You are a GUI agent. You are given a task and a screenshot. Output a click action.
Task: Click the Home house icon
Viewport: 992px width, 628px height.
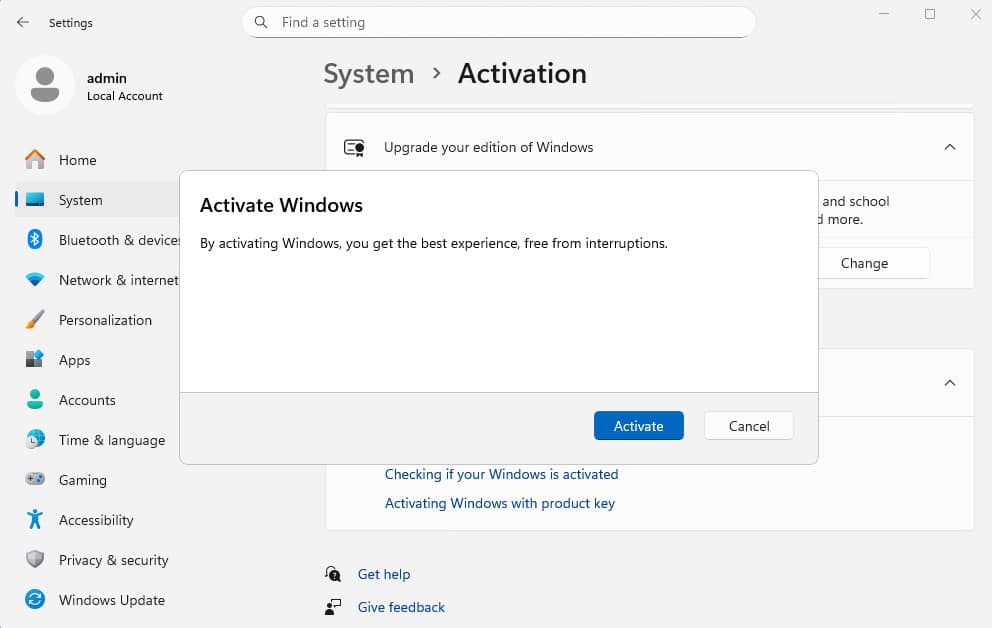click(35, 160)
